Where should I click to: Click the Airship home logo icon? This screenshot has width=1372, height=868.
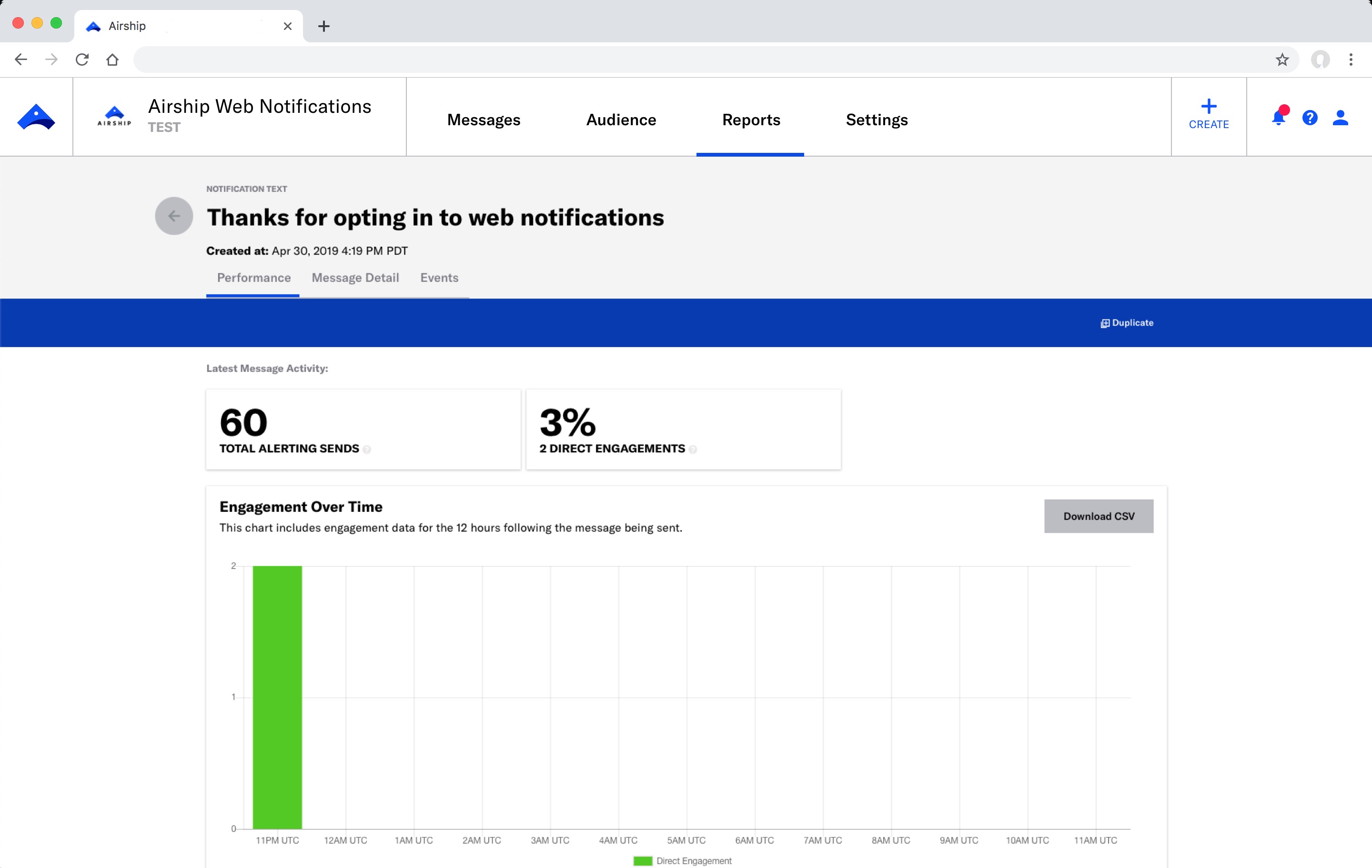click(36, 117)
